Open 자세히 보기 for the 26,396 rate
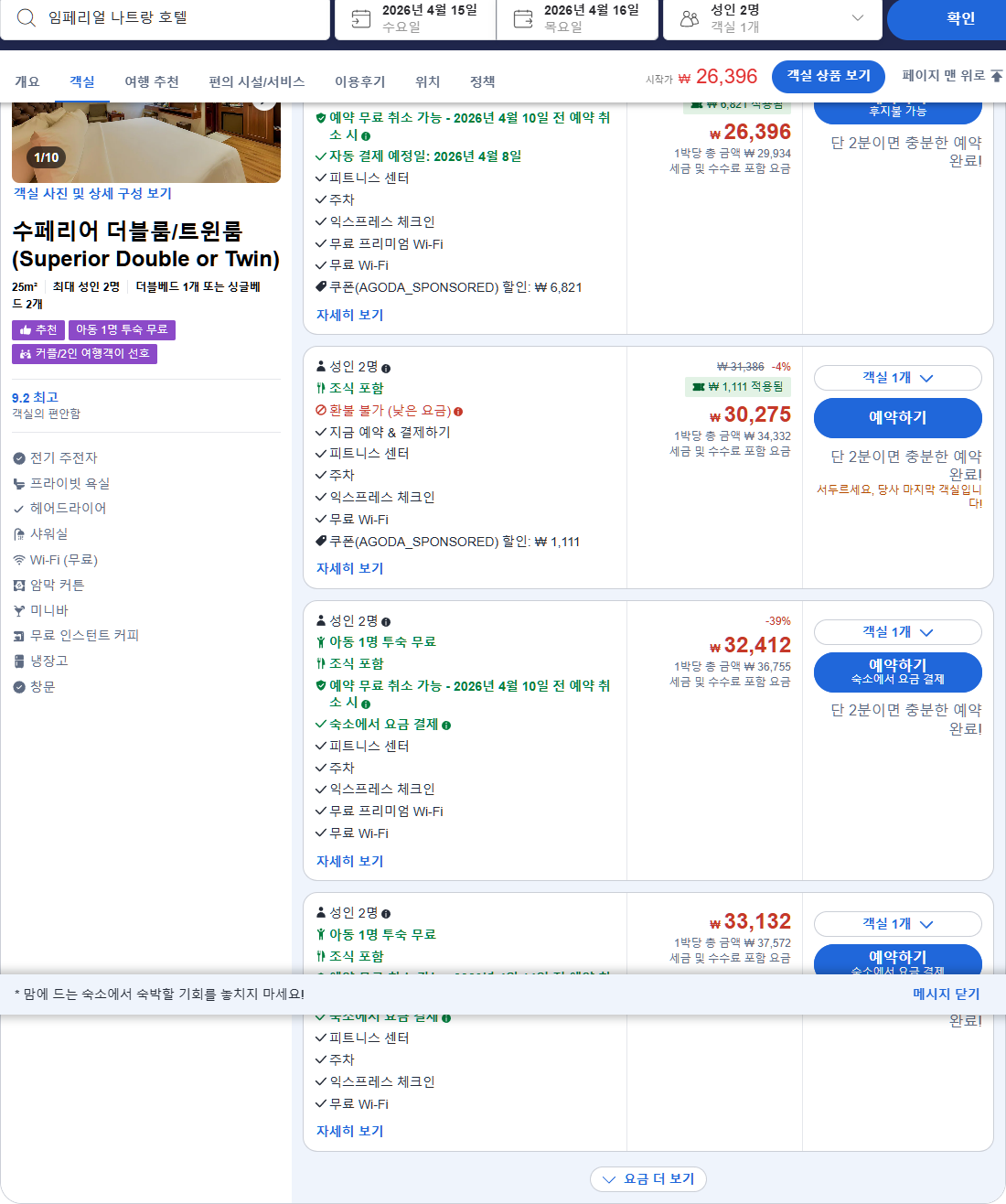 pos(350,315)
